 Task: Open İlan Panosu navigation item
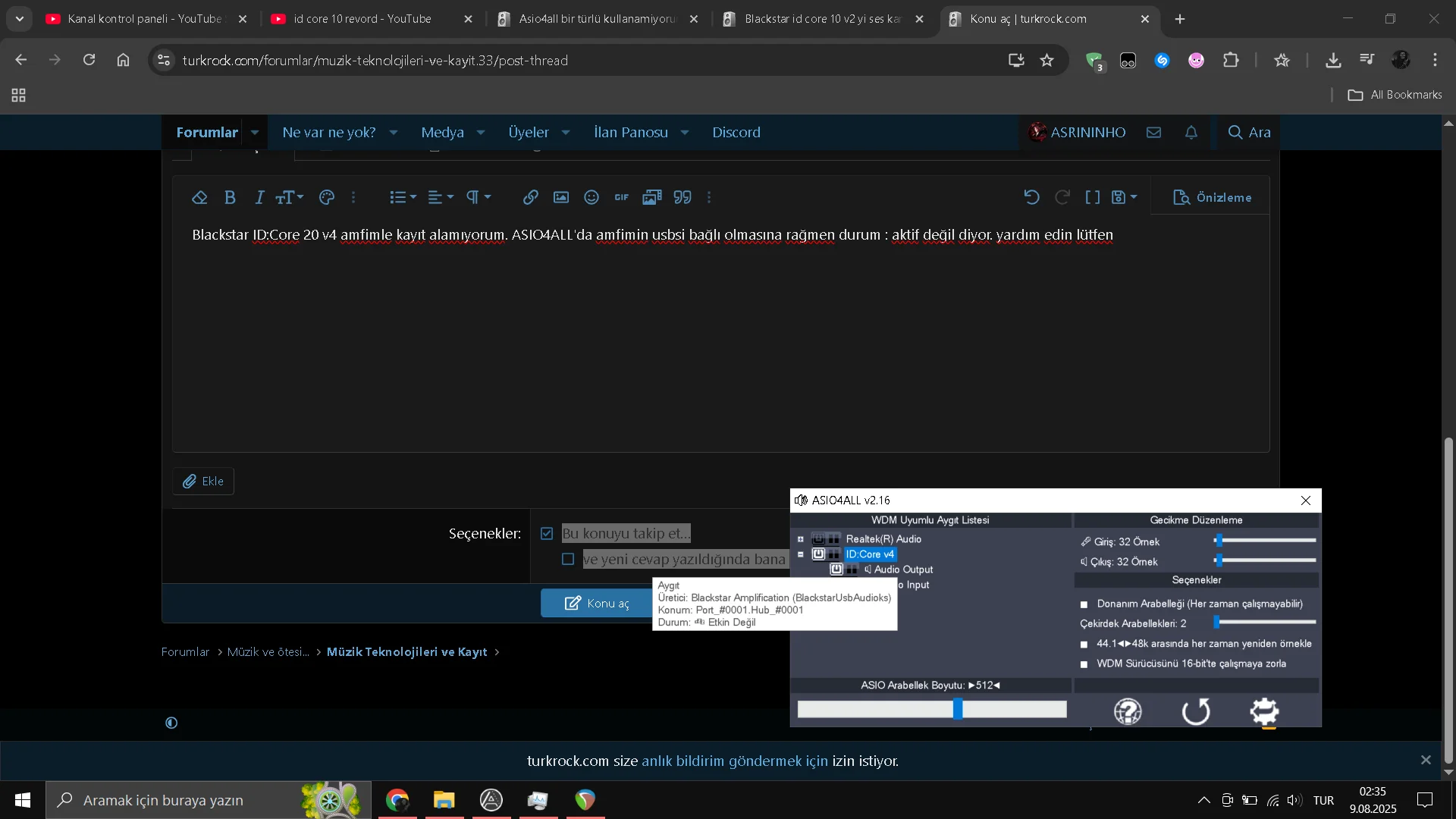(x=631, y=132)
